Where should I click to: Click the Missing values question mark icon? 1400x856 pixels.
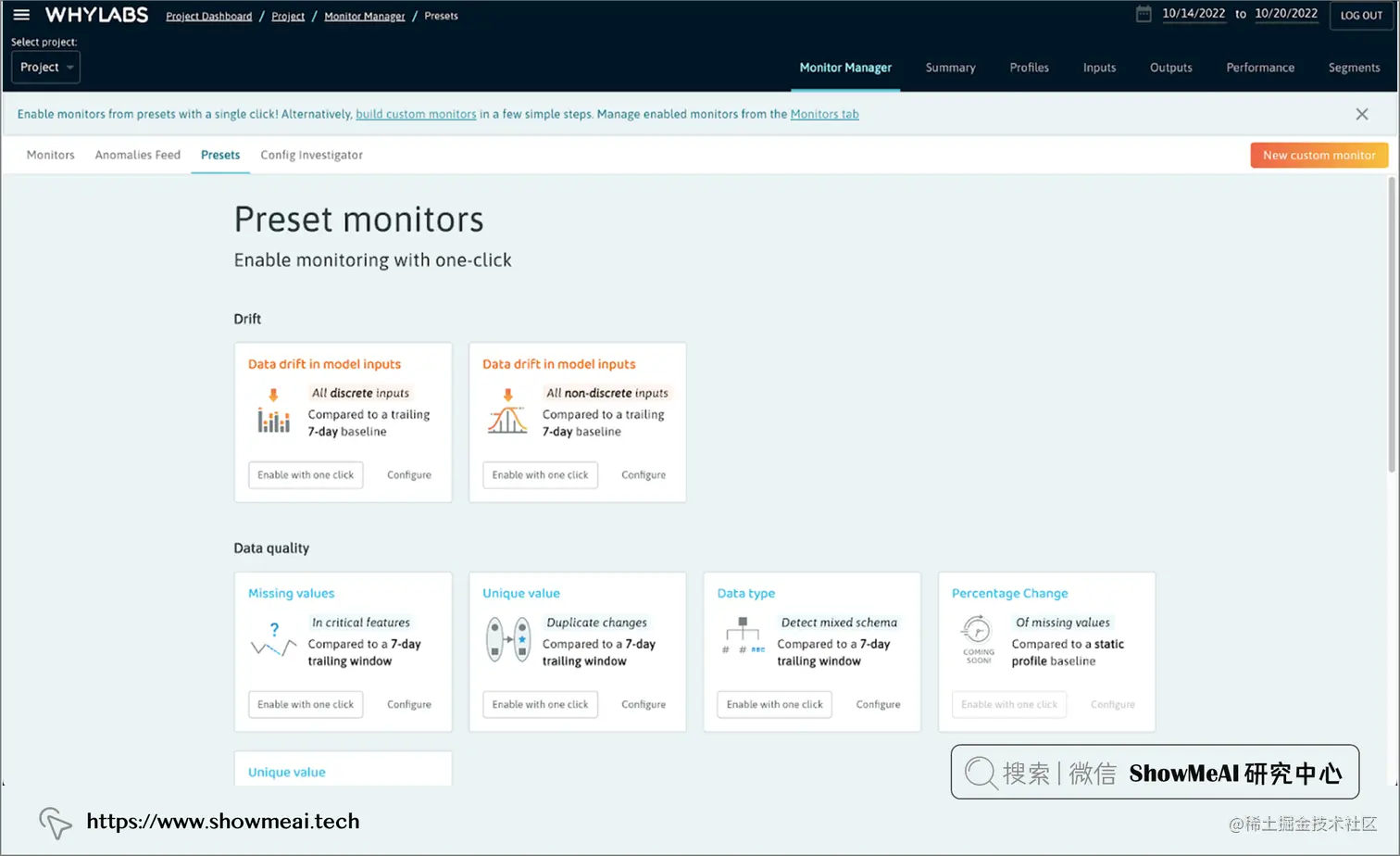pos(273,640)
